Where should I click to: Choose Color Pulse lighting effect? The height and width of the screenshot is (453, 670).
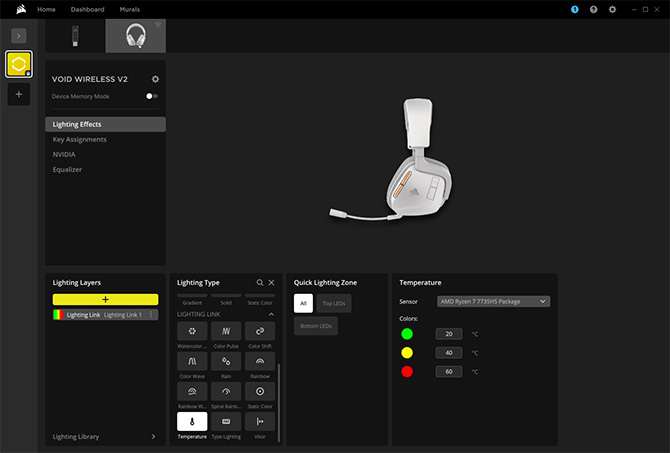pos(226,331)
